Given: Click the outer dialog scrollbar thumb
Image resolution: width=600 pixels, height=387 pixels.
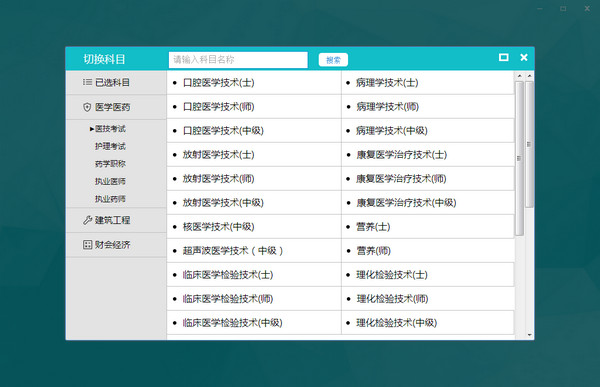Looking at the screenshot, I should [x=530, y=144].
